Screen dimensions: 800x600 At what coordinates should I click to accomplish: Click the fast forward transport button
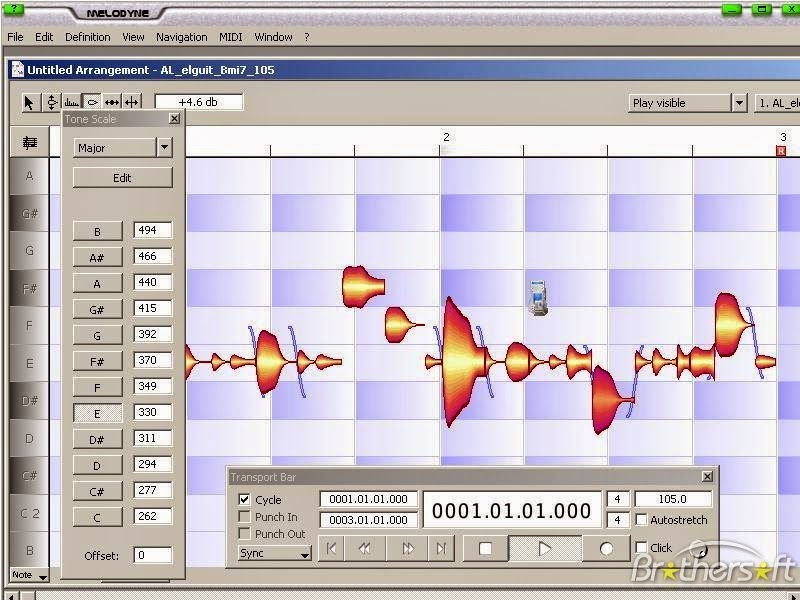(x=408, y=548)
